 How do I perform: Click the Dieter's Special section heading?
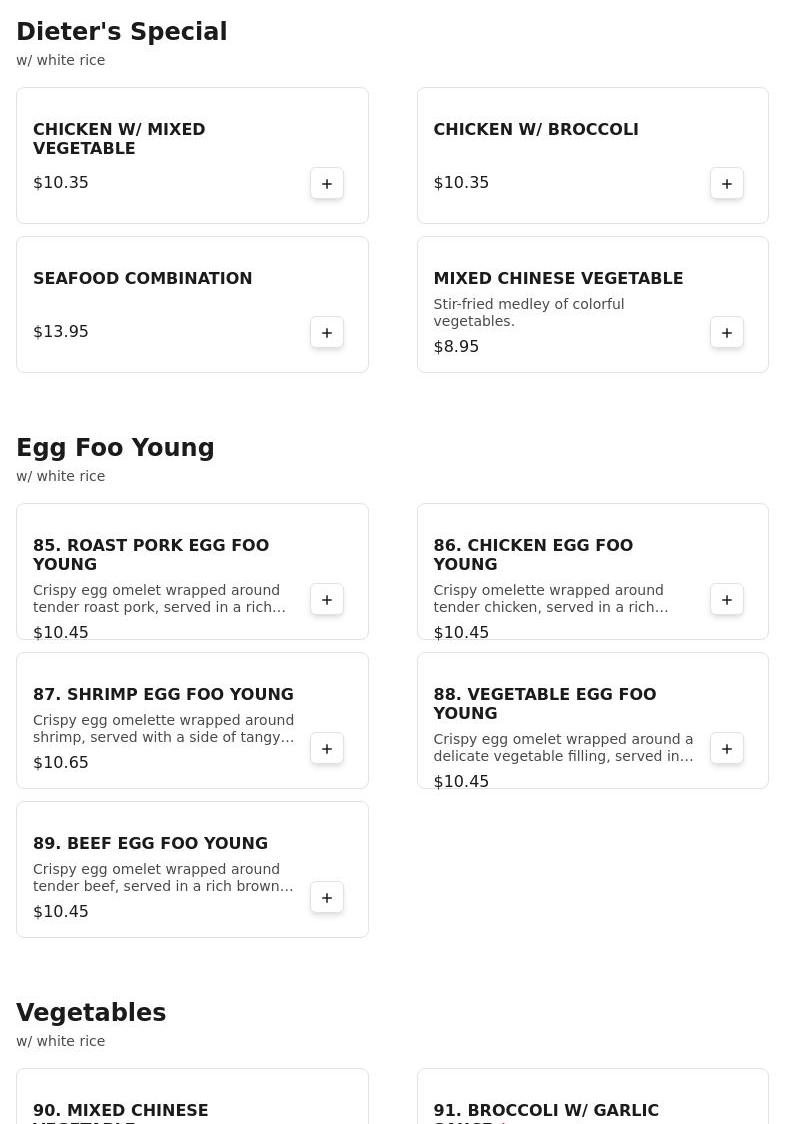121,32
